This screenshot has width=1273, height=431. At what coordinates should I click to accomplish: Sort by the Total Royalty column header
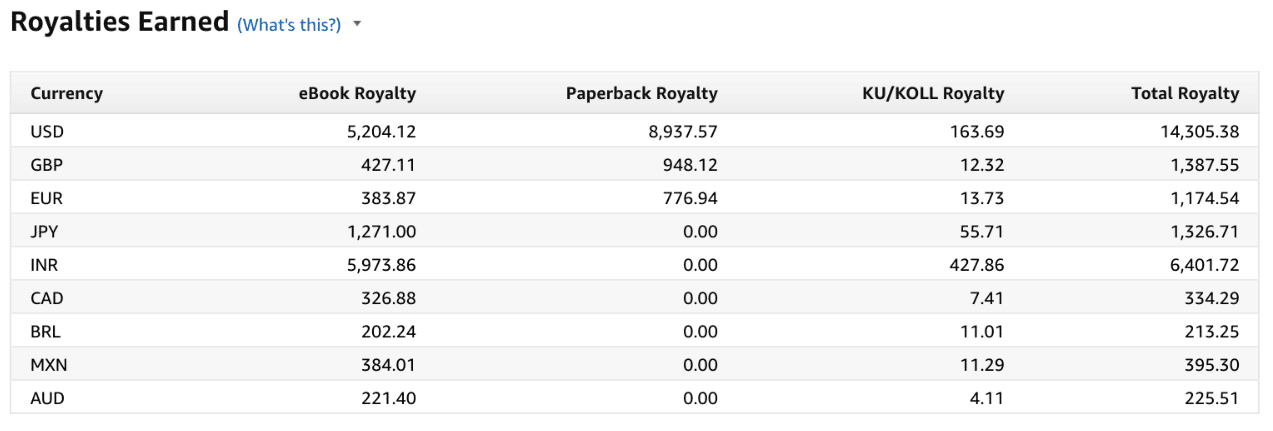(x=1185, y=93)
